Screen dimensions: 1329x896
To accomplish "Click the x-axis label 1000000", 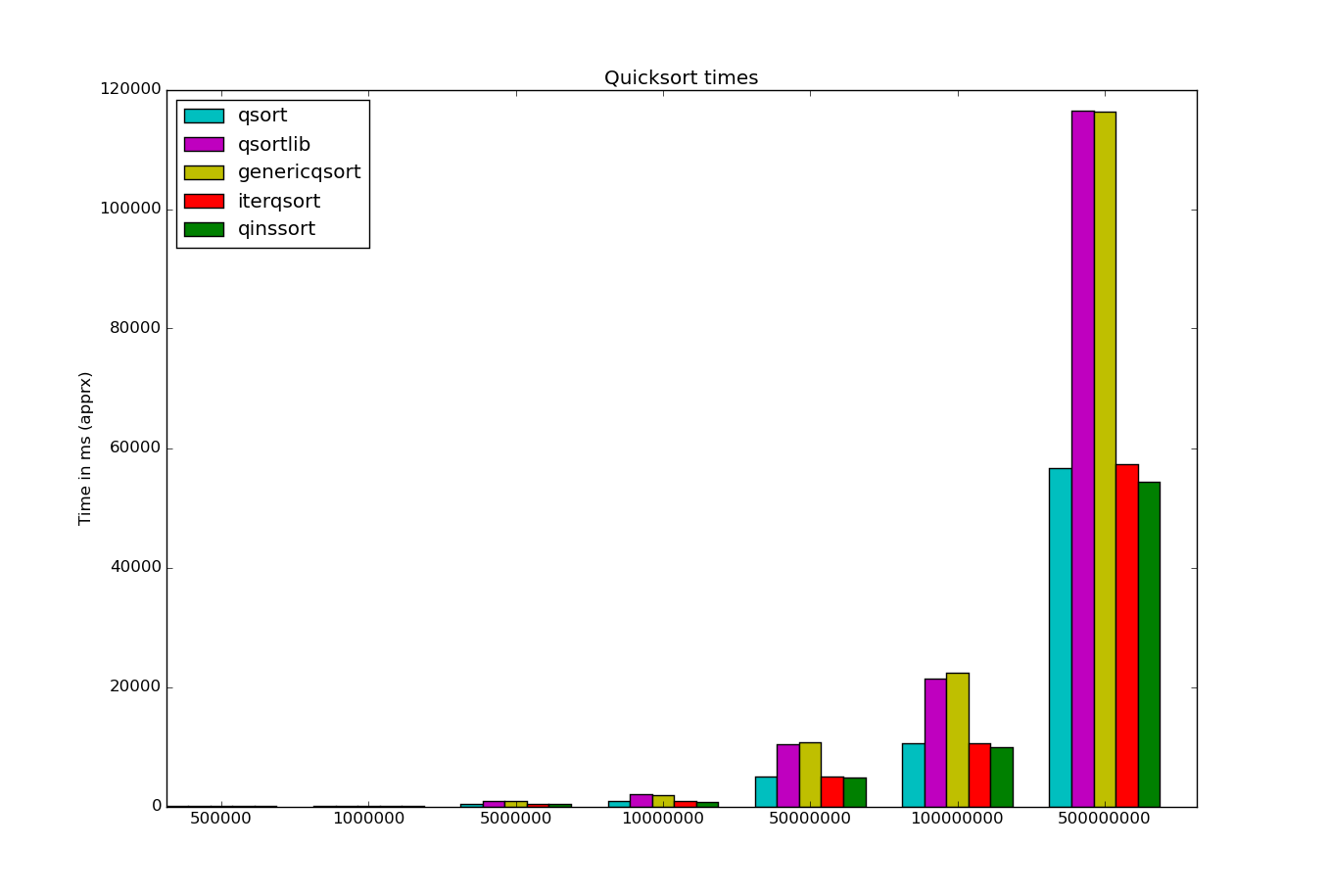I will tap(368, 819).
